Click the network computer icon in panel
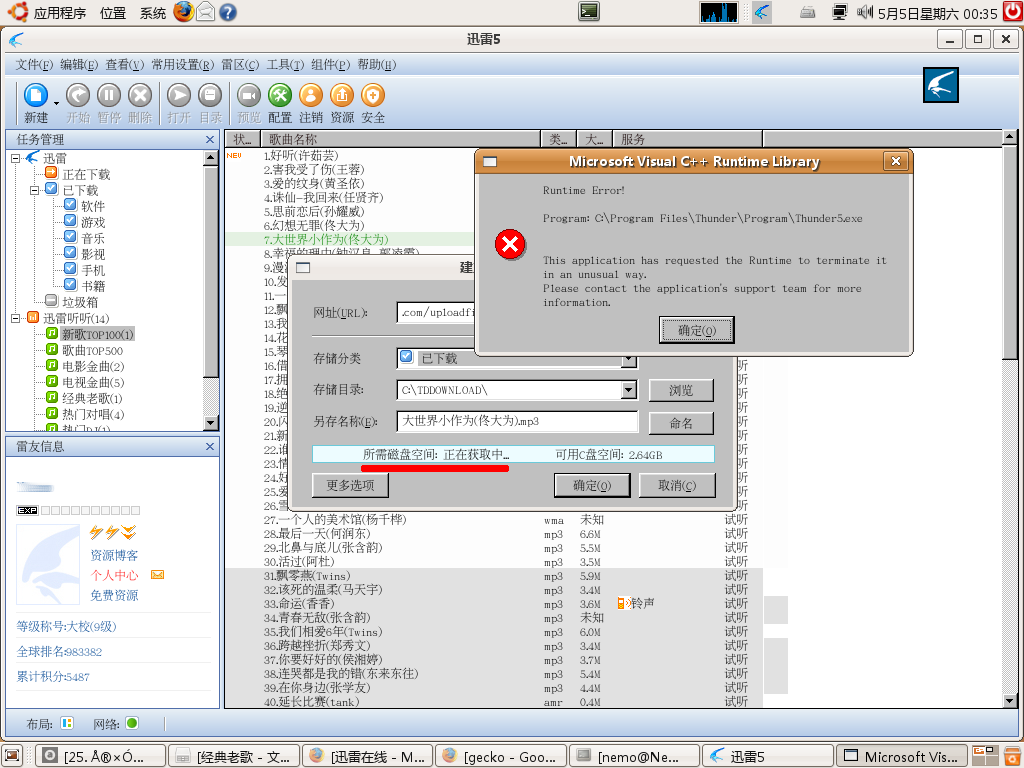Viewport: 1024px width, 768px height. pyautogui.click(x=840, y=12)
